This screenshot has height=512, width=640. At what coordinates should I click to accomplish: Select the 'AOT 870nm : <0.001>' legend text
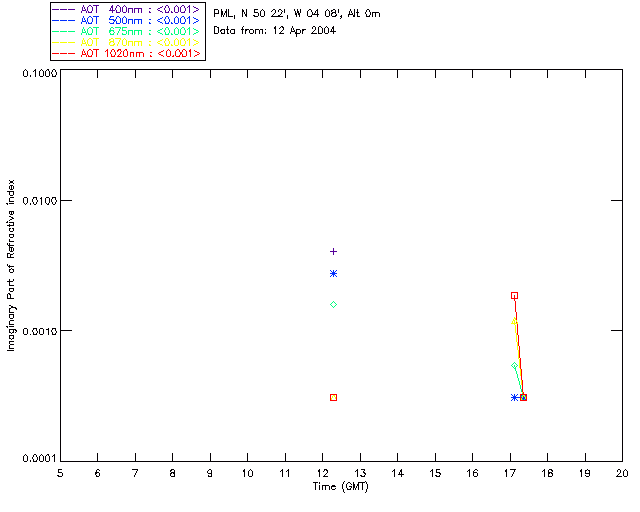140,42
